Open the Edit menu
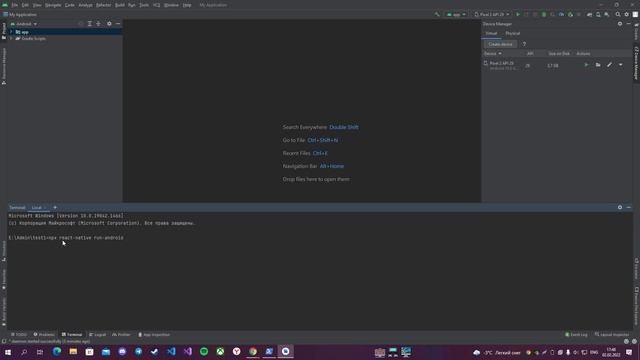 (x=25, y=5)
